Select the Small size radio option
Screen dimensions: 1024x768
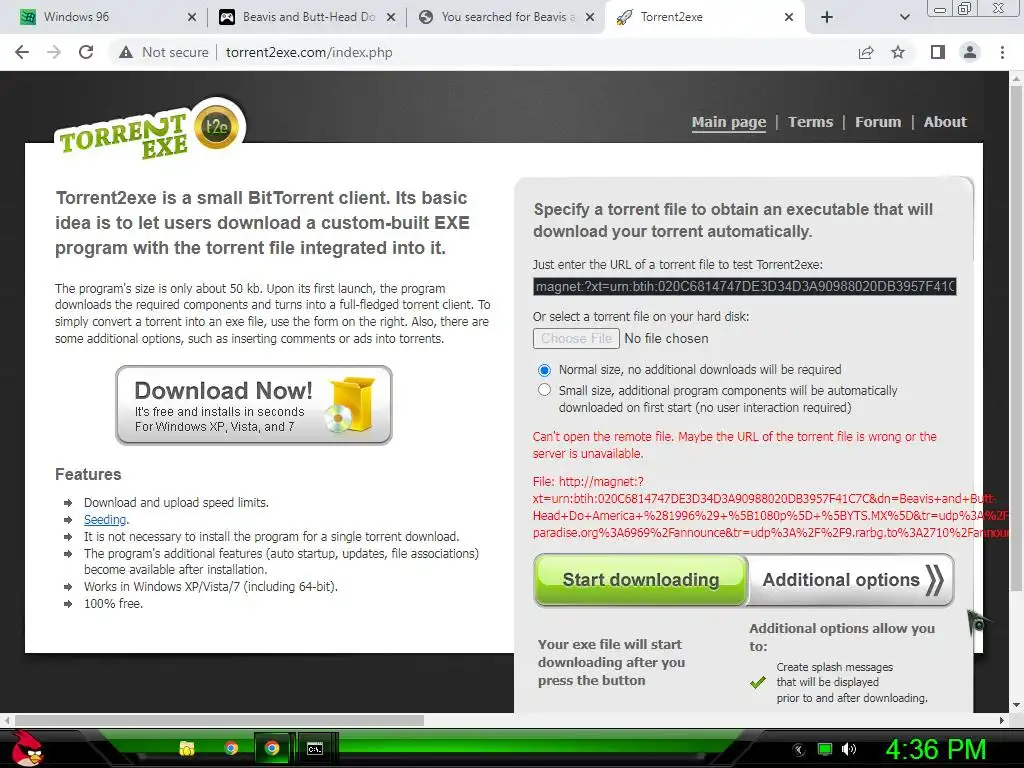(x=544, y=391)
